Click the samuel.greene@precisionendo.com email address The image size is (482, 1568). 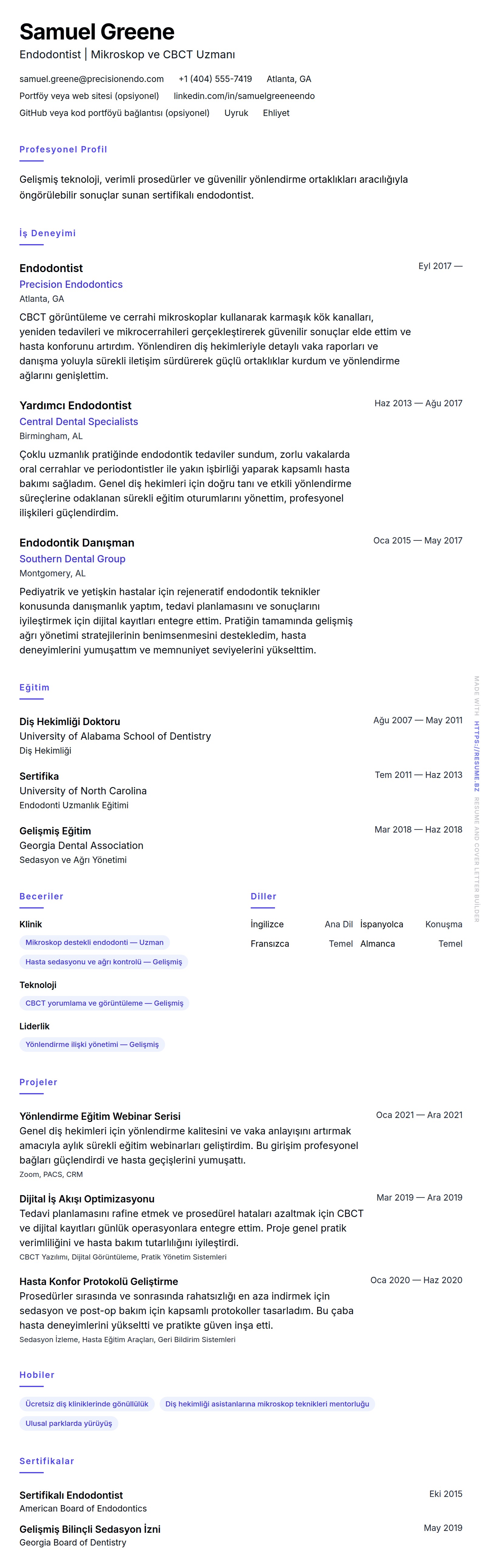(x=91, y=79)
